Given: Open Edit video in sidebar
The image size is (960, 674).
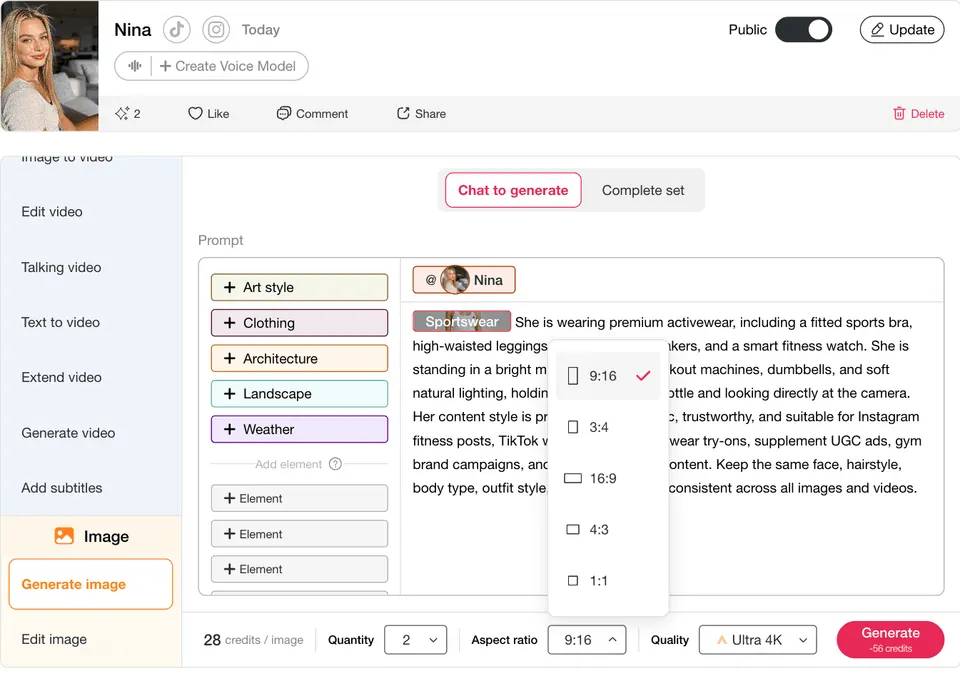Looking at the screenshot, I should 52,212.
